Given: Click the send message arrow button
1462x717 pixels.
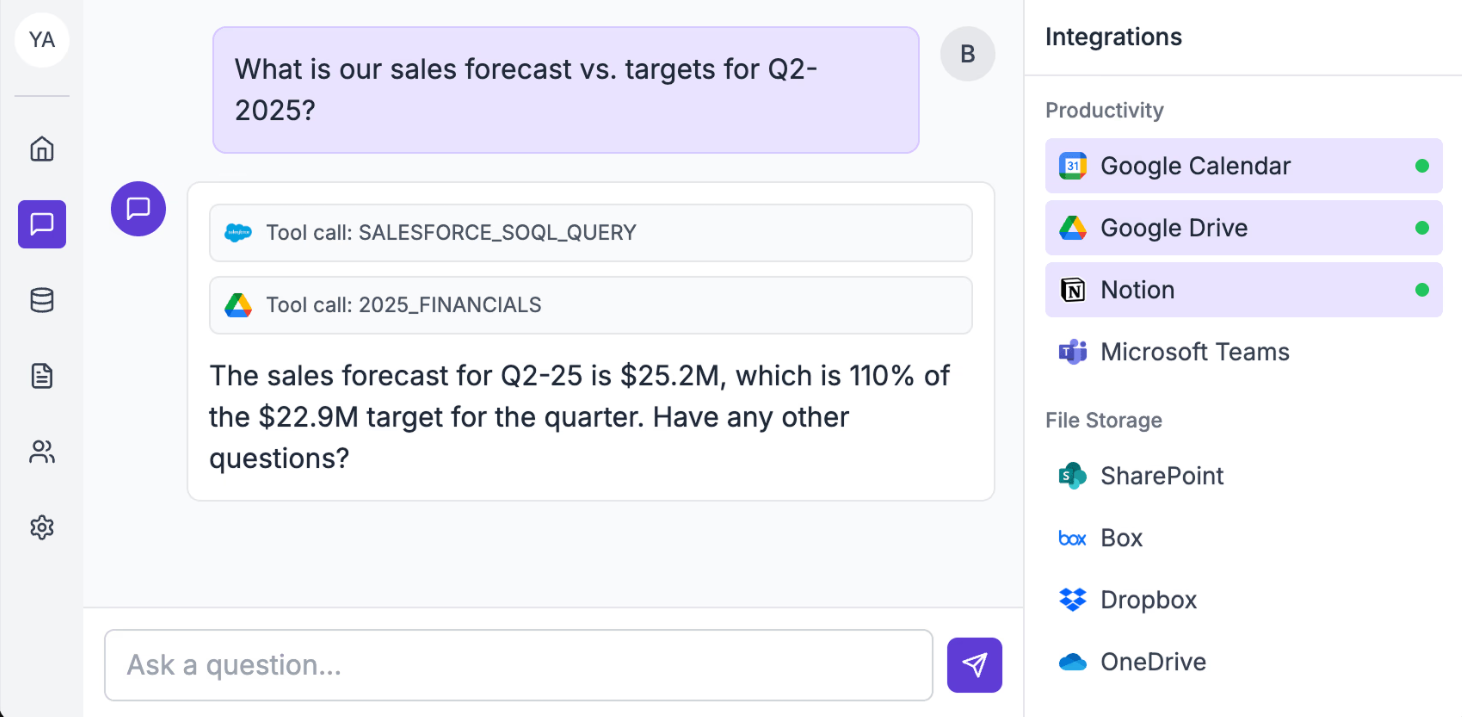Looking at the screenshot, I should pos(974,665).
